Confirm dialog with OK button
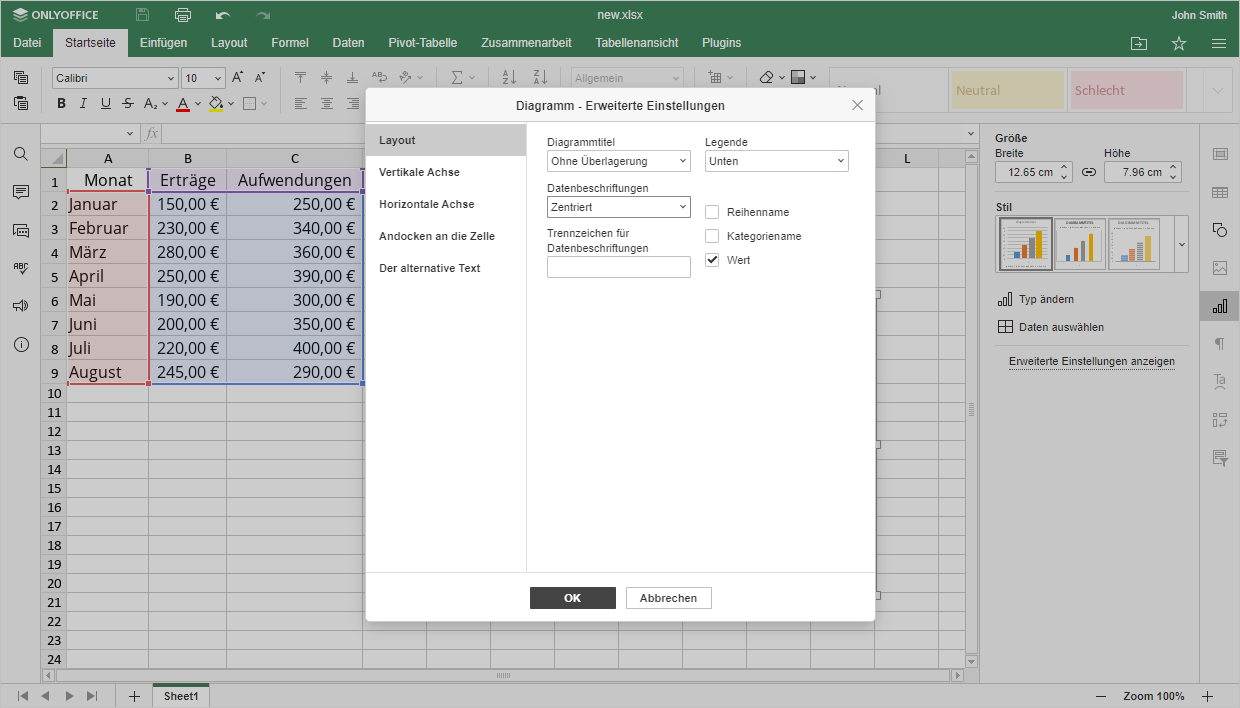1240x708 pixels. [x=572, y=598]
